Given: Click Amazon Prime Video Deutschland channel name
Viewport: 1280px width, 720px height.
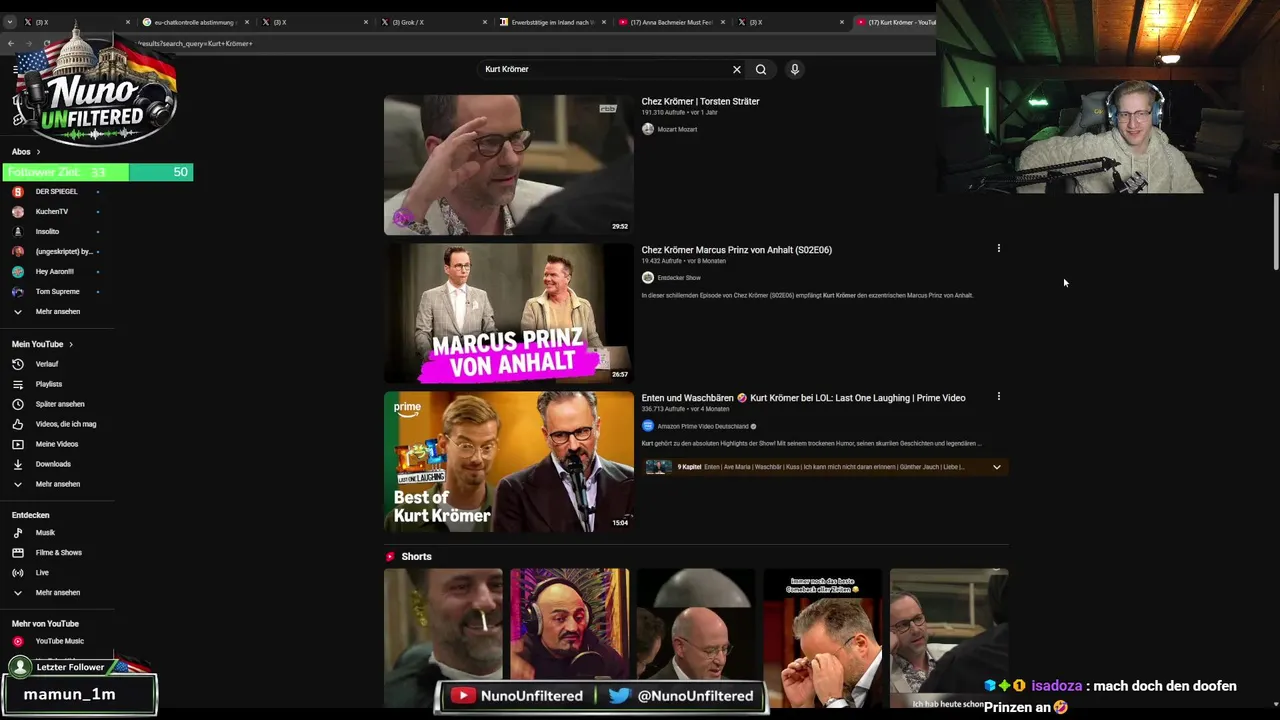Looking at the screenshot, I should click(x=703, y=427).
